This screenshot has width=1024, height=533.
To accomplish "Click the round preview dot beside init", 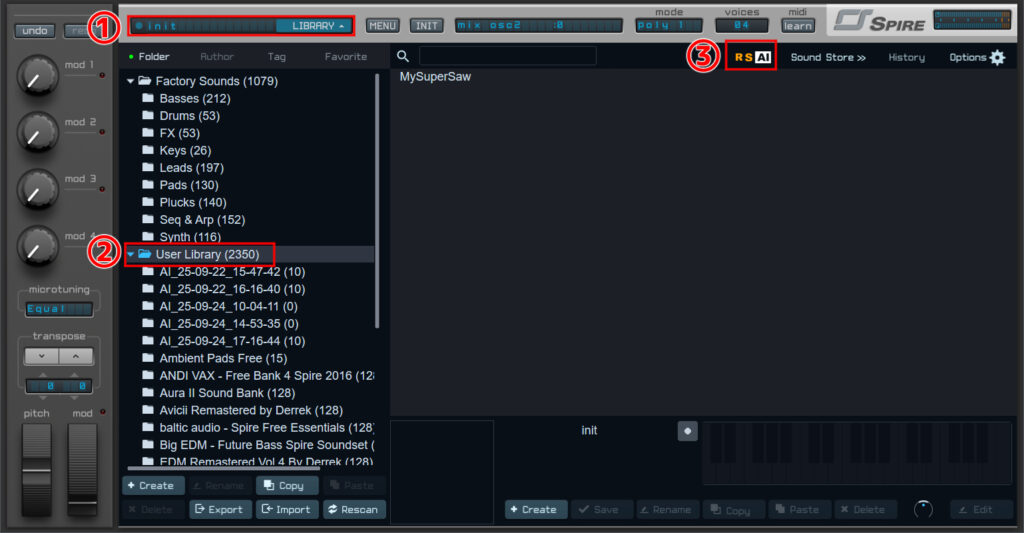I will 687,431.
